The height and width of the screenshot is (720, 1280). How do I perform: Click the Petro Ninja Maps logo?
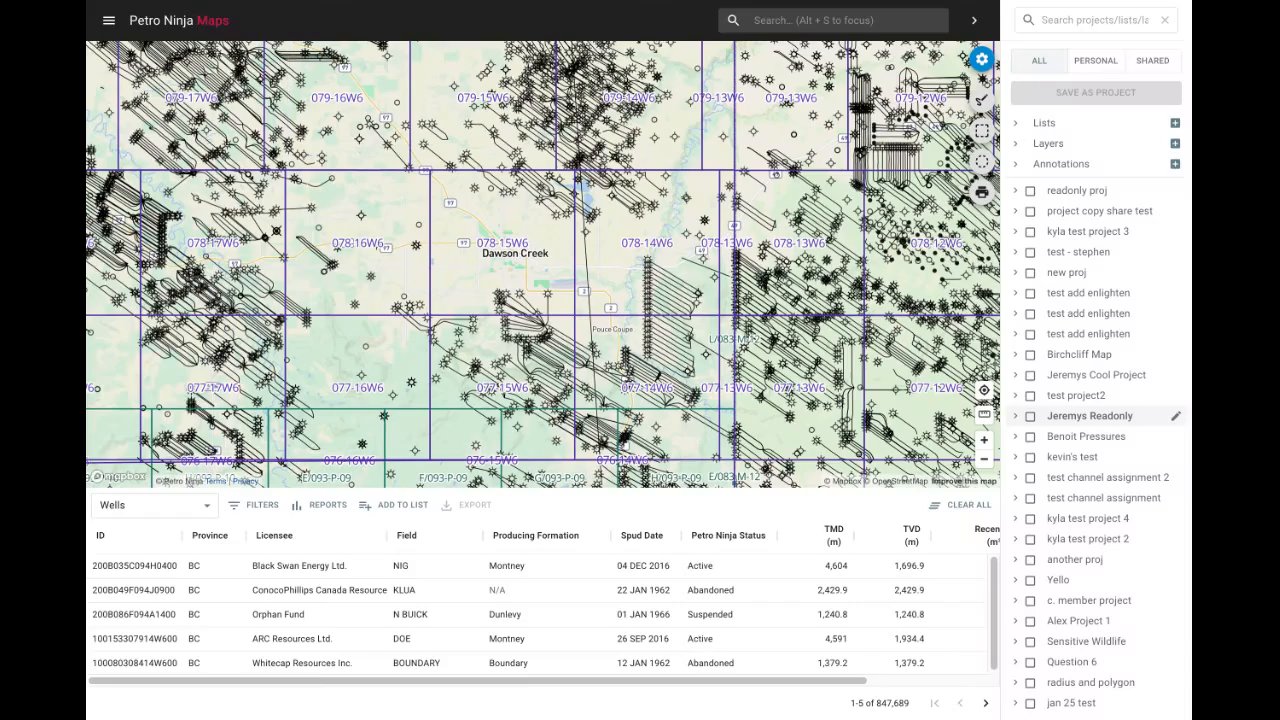pos(179,20)
